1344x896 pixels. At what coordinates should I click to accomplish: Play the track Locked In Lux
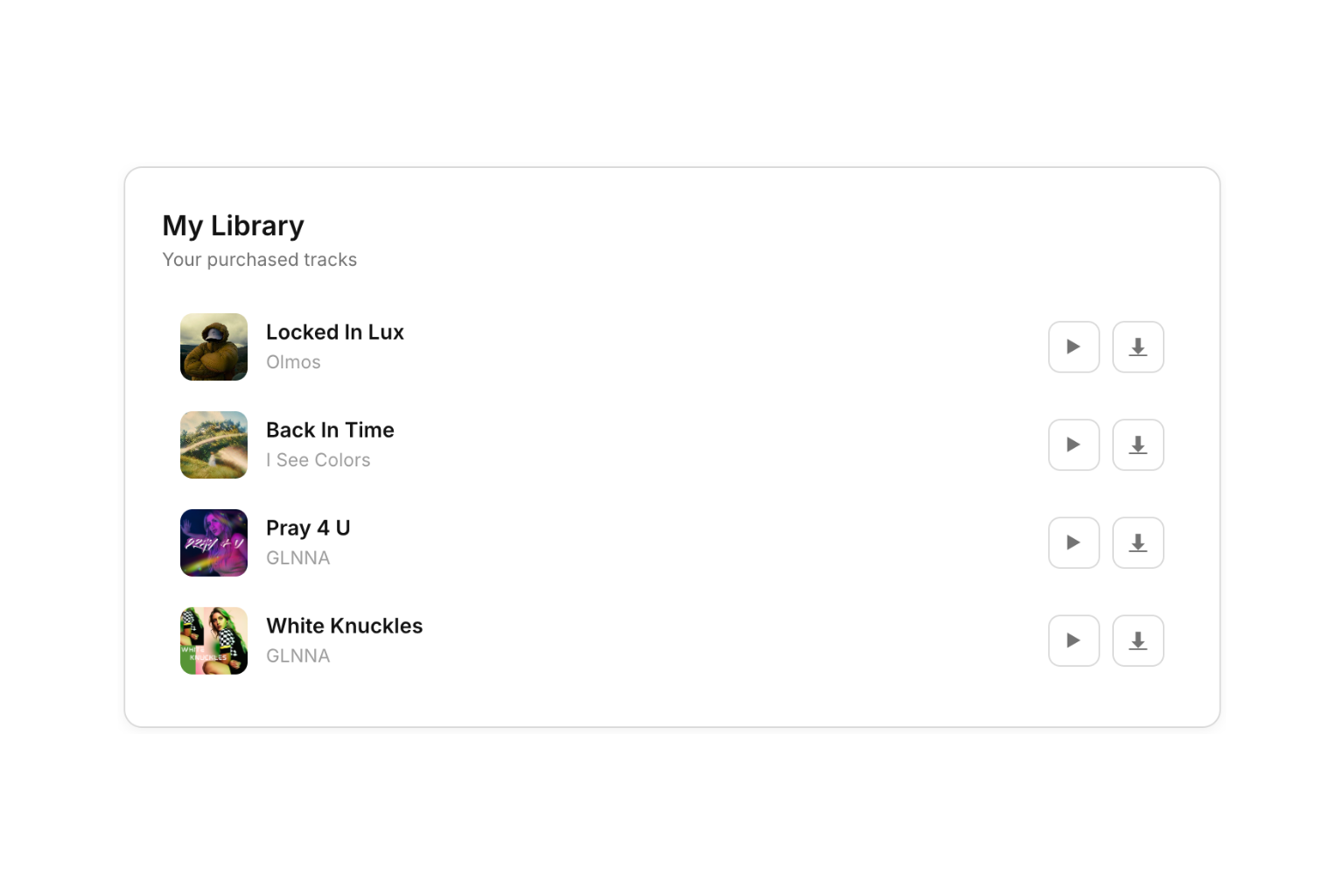click(x=1074, y=346)
